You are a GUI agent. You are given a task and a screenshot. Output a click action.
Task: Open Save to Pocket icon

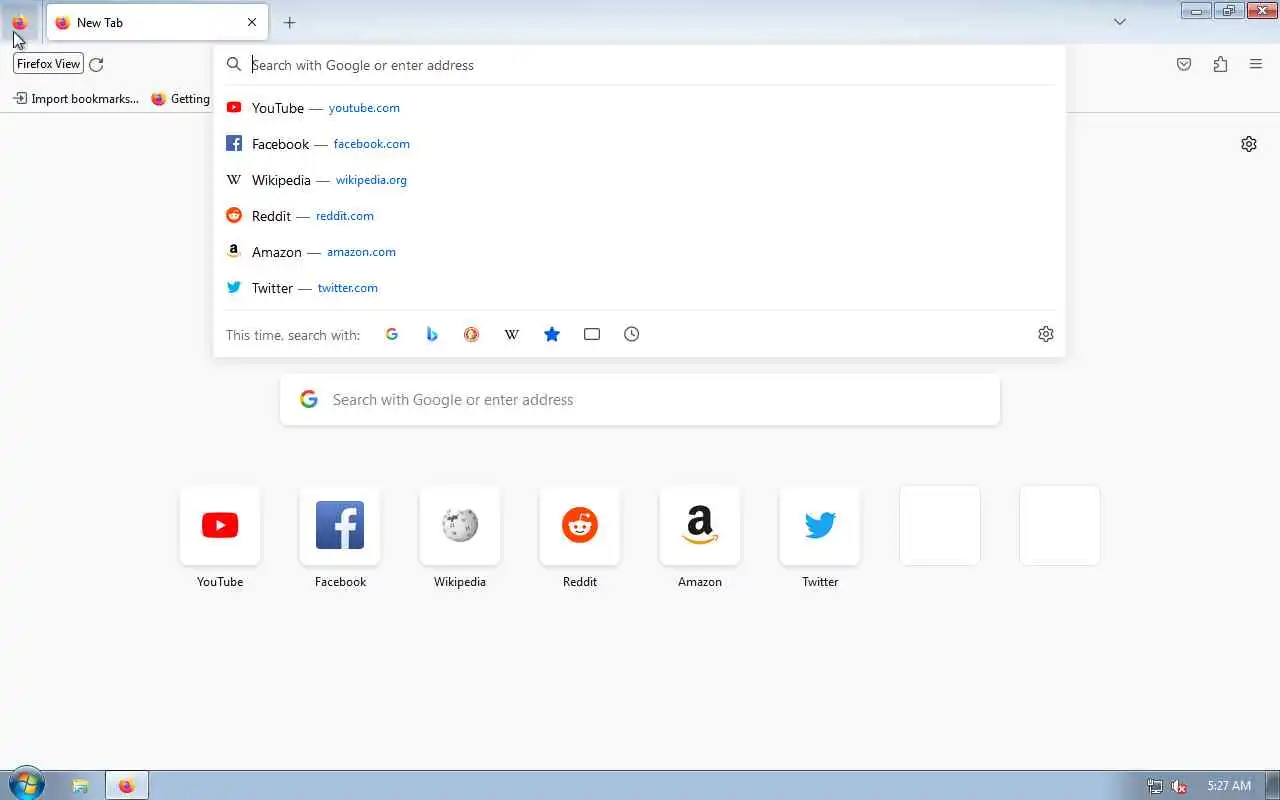point(1184,65)
